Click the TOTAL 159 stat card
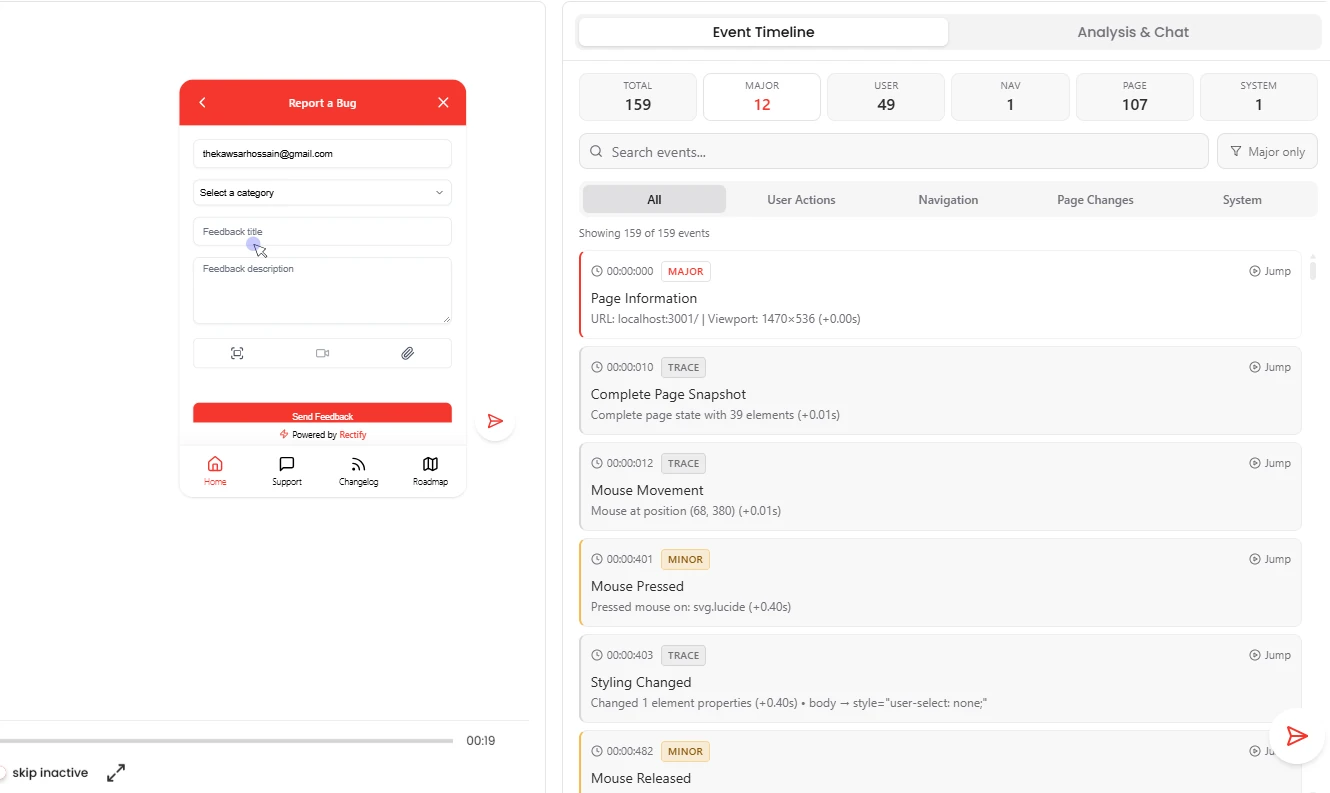The width and height of the screenshot is (1330, 793). (638, 97)
